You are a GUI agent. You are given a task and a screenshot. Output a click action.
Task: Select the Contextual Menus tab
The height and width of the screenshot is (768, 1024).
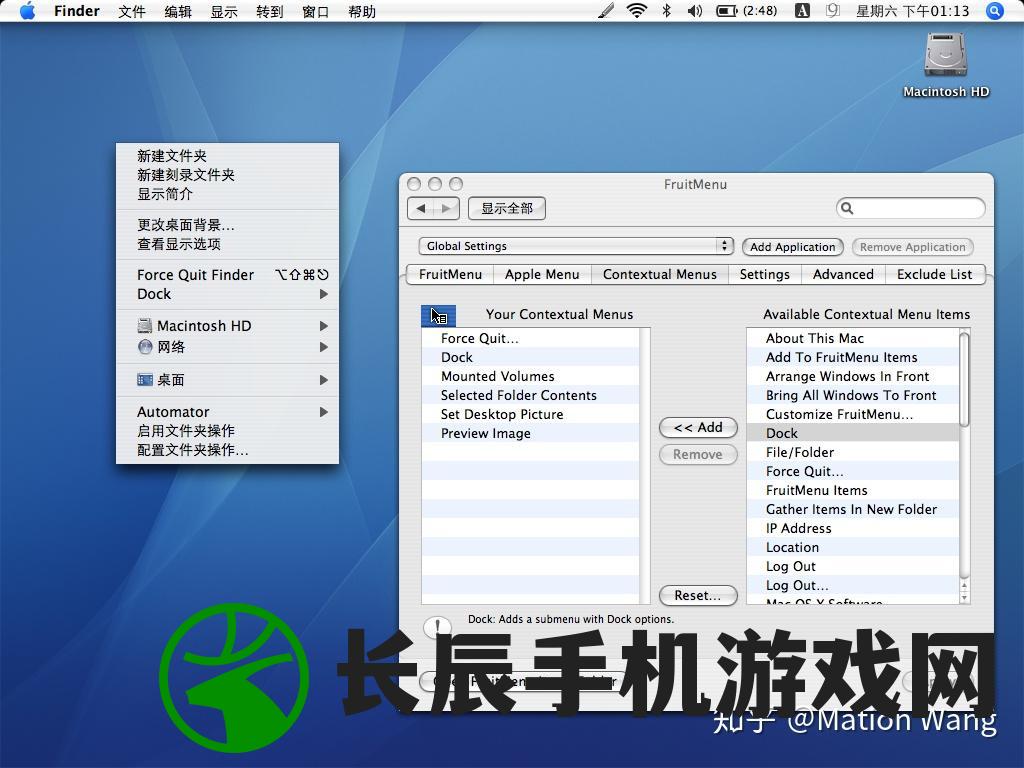[660, 274]
